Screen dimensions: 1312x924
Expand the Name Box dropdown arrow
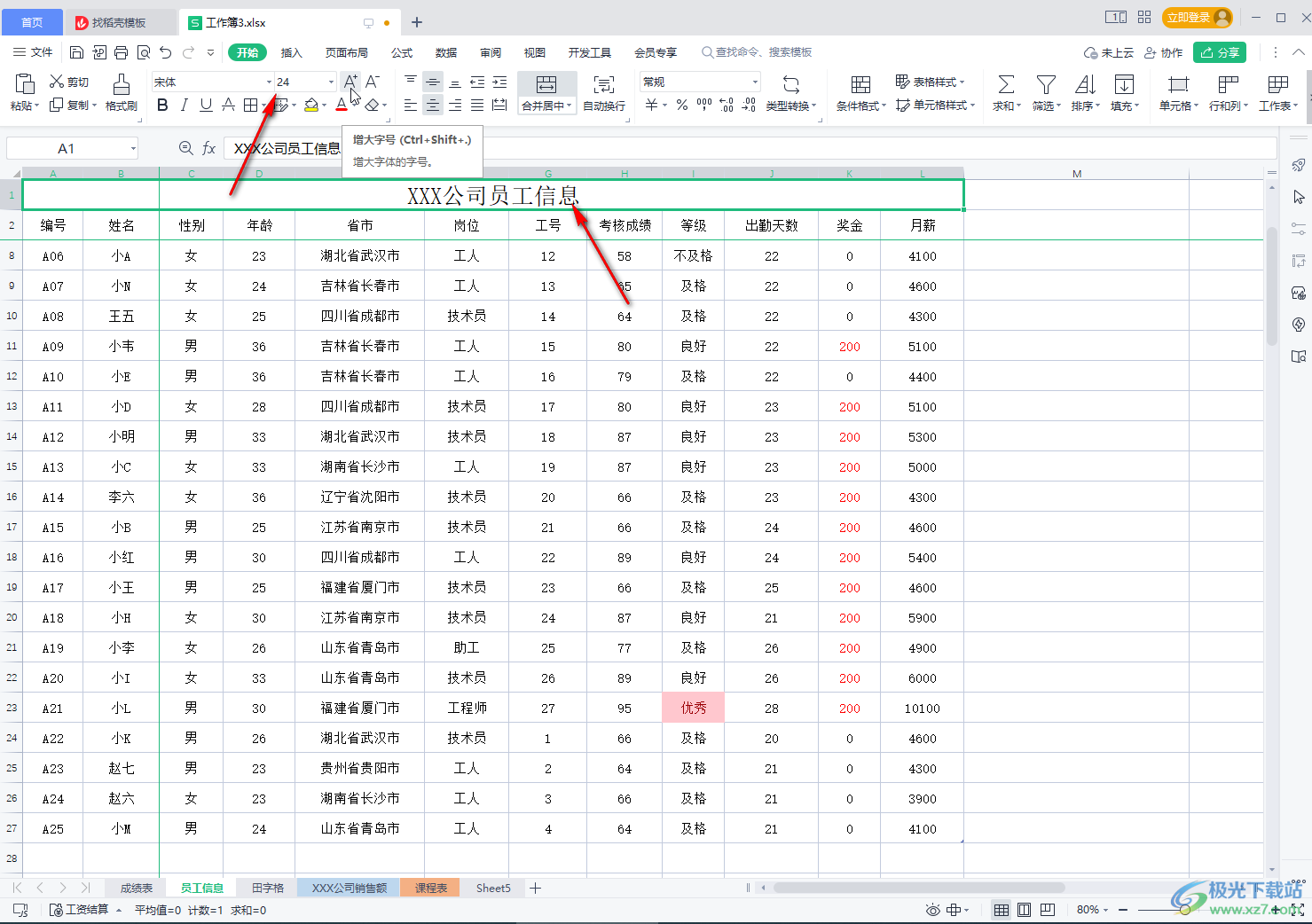tap(133, 148)
